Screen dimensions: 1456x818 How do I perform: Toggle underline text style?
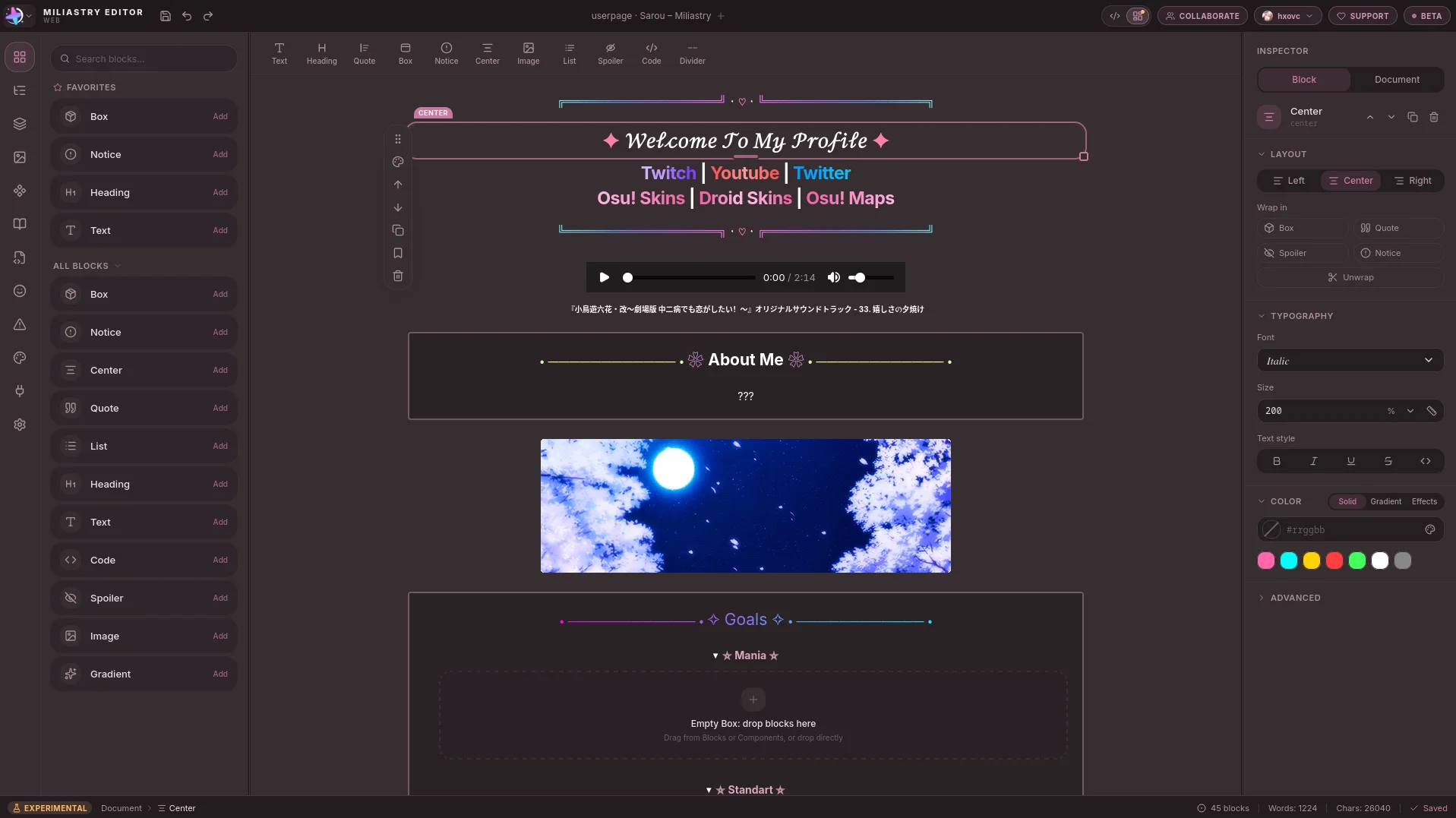[x=1351, y=461]
